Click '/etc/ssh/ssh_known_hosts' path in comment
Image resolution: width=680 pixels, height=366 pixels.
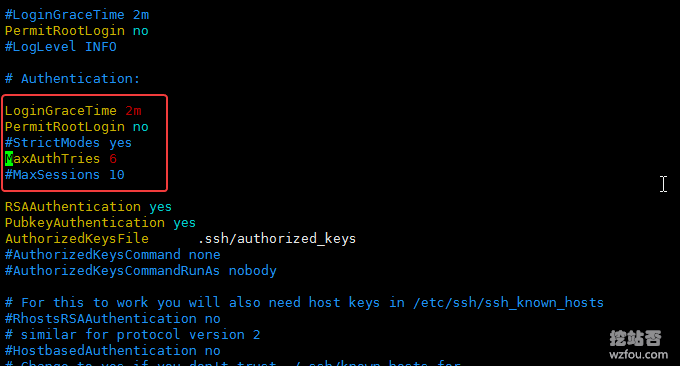[508, 303]
